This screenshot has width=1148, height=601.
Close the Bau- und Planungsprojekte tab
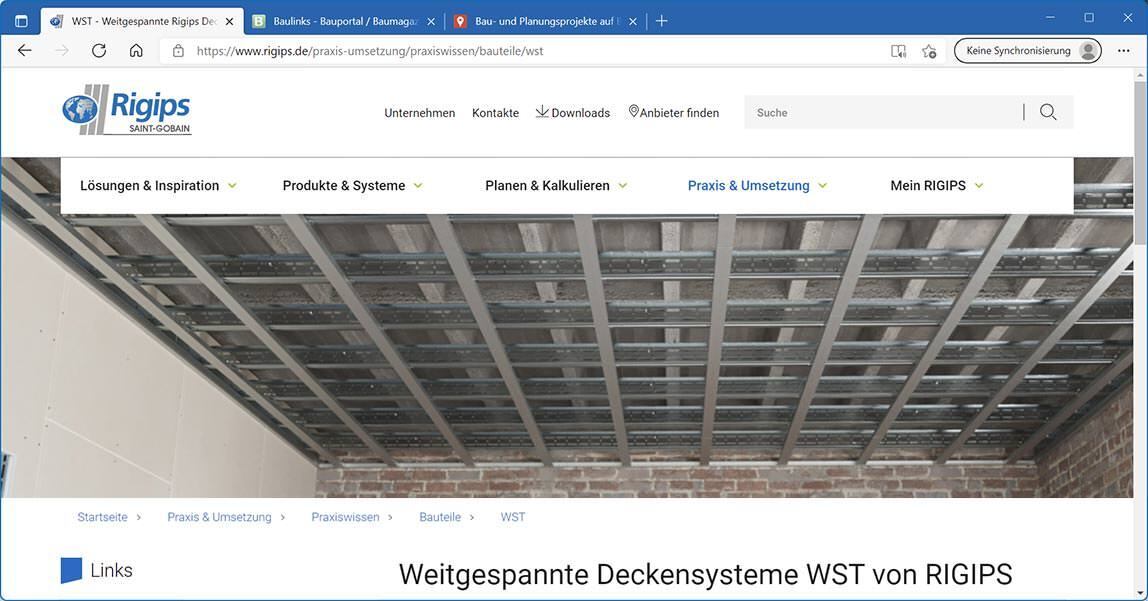[633, 22]
